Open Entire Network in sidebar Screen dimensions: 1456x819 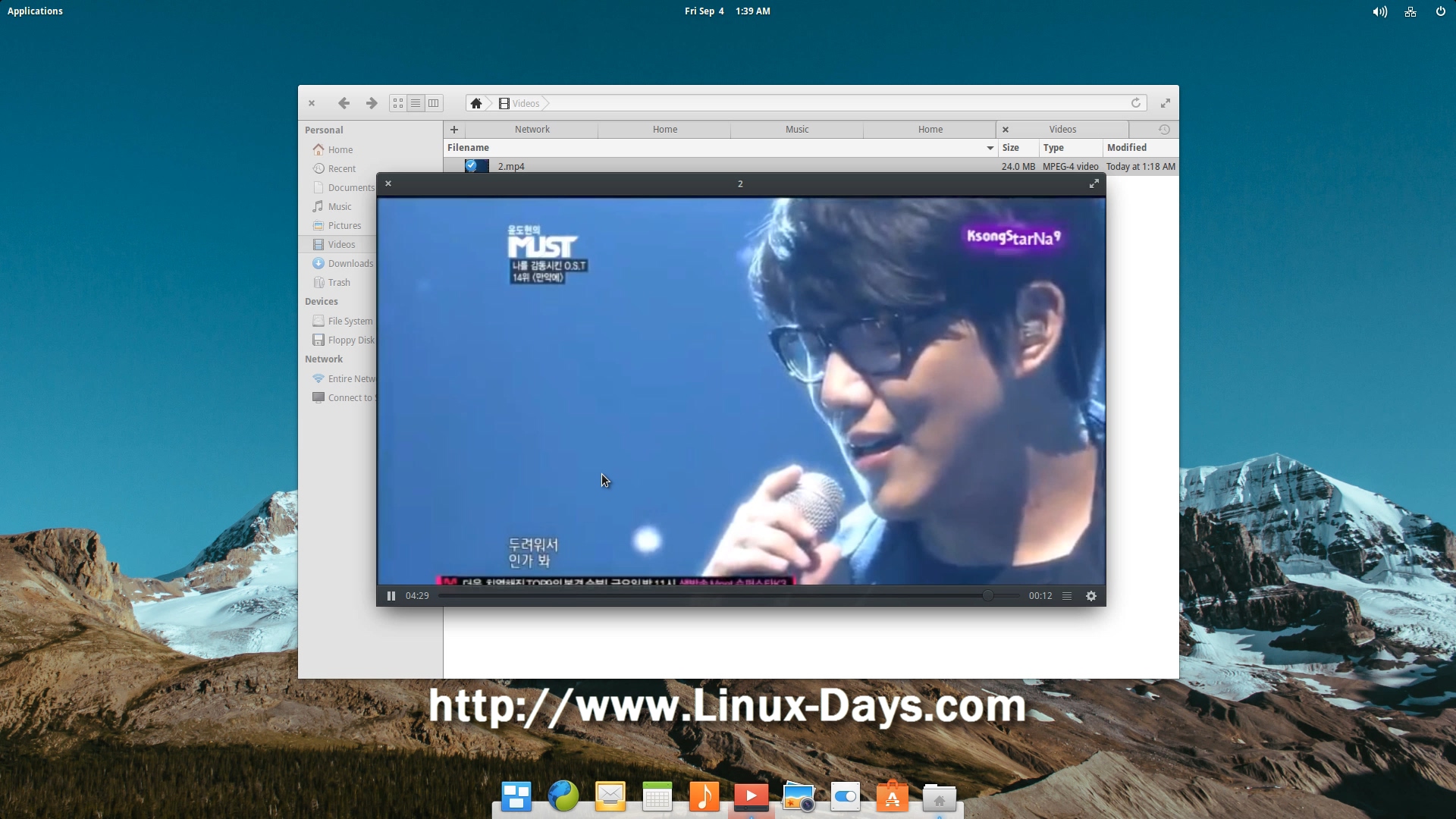click(x=344, y=379)
